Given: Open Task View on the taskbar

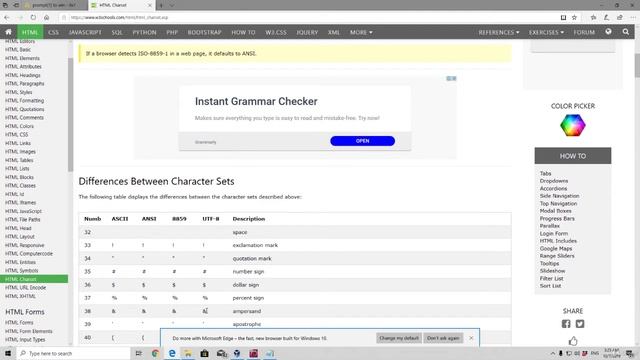Looking at the screenshot, I should (x=138, y=353).
